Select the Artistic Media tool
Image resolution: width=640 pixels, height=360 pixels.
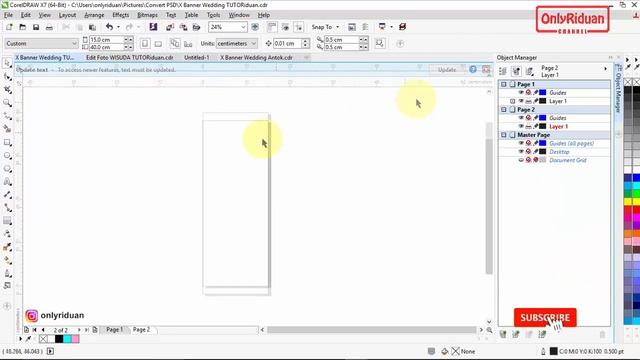7,129
